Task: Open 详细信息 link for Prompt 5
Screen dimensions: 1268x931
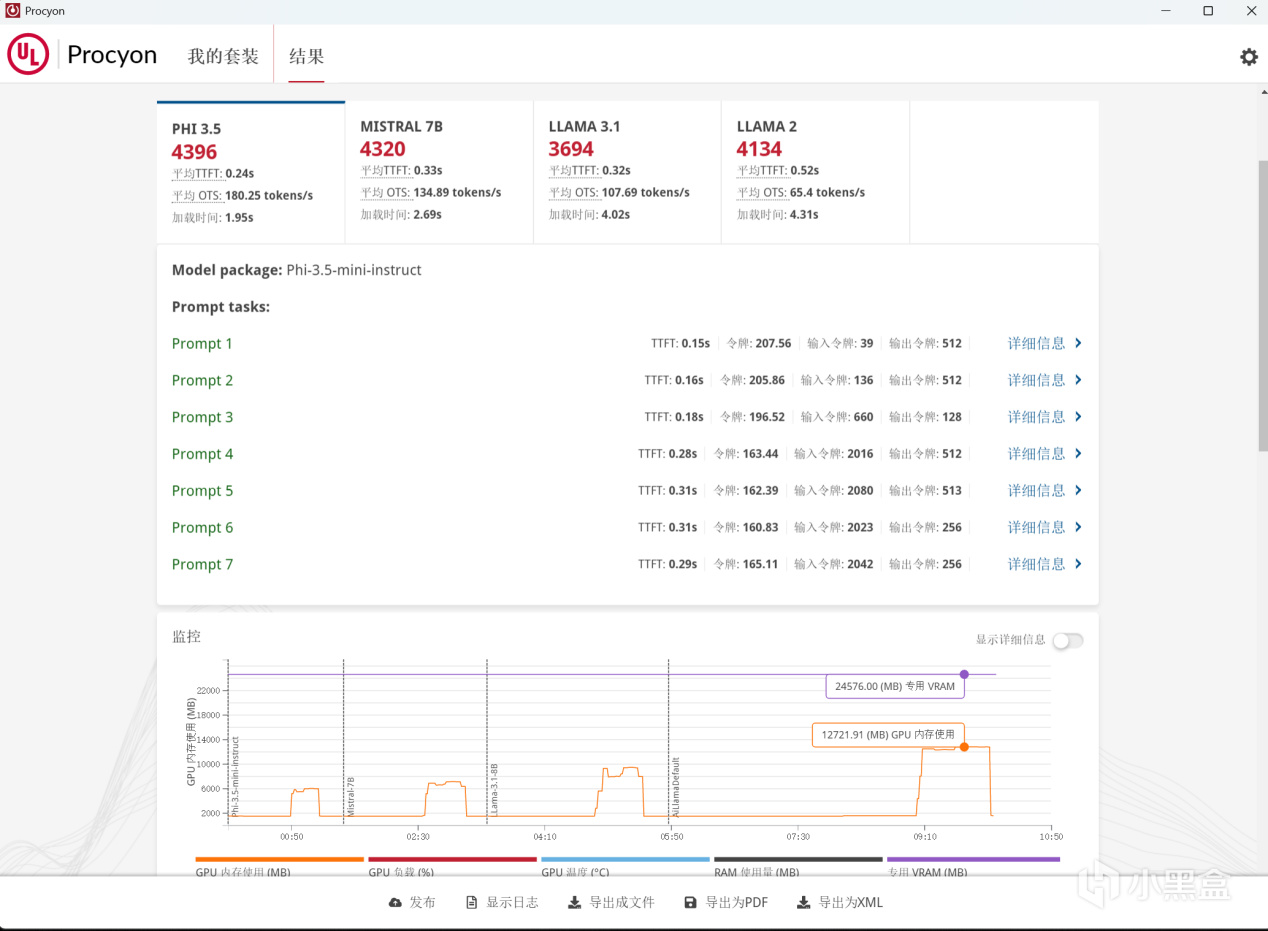Action: [1037, 491]
